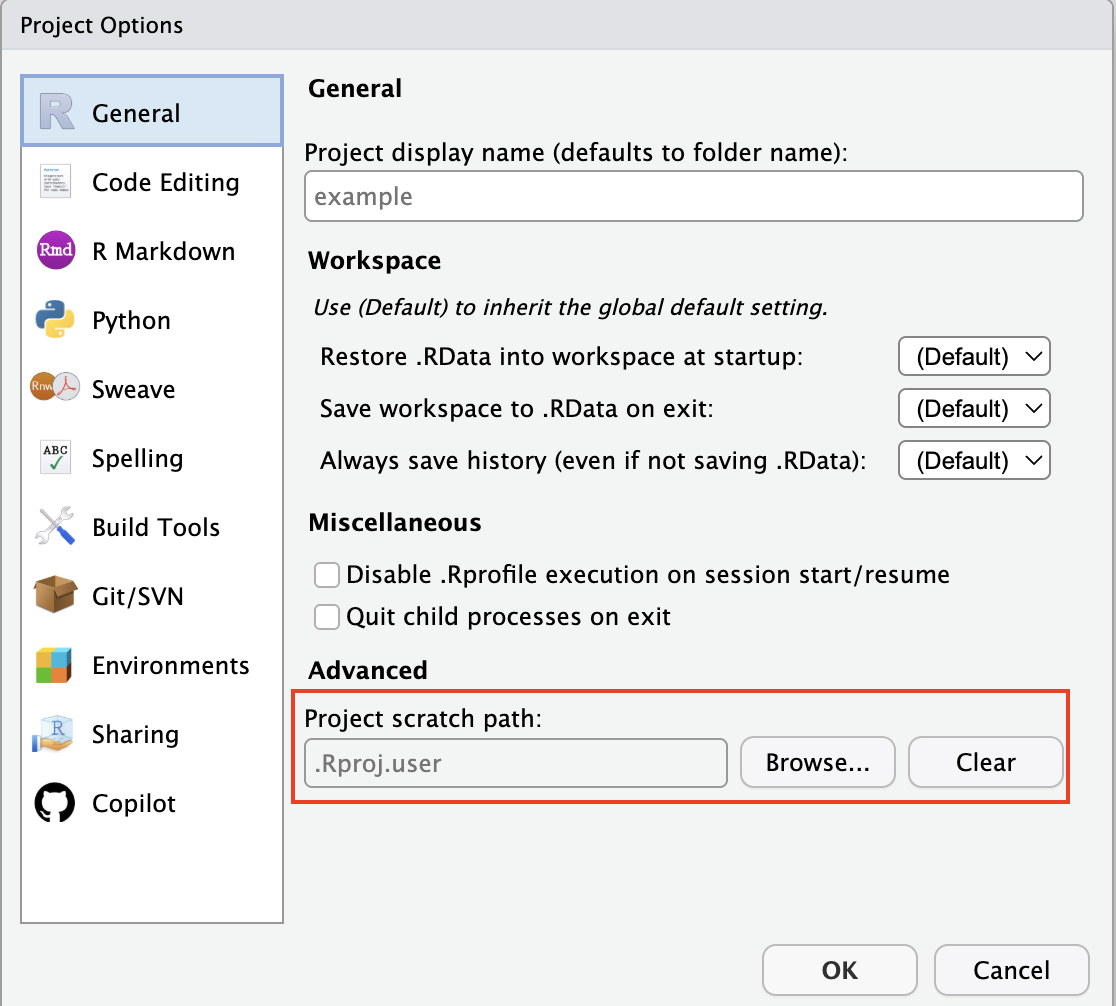The image size is (1116, 1006).
Task: Go to the Sweave section
Action: pyautogui.click(x=152, y=389)
